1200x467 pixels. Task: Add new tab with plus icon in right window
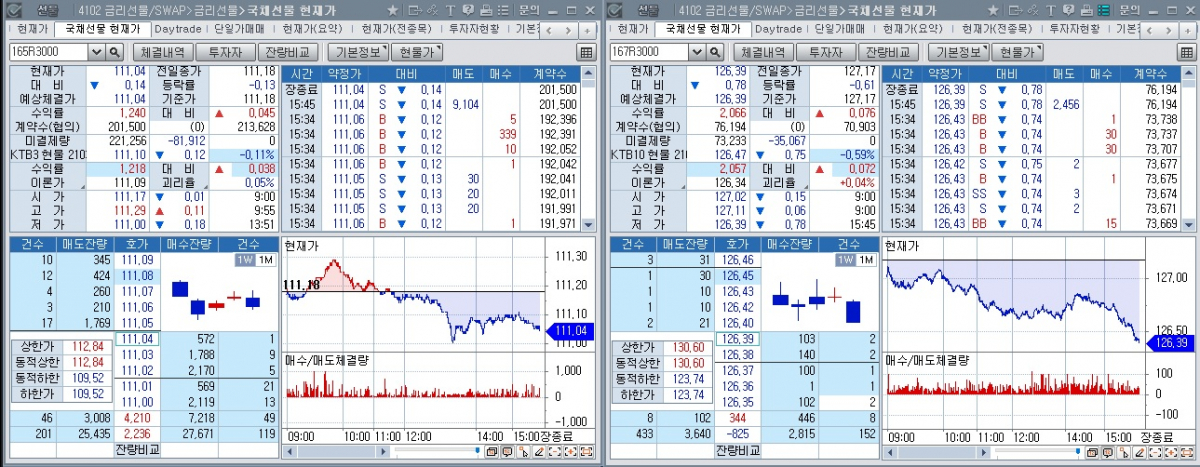click(1188, 30)
